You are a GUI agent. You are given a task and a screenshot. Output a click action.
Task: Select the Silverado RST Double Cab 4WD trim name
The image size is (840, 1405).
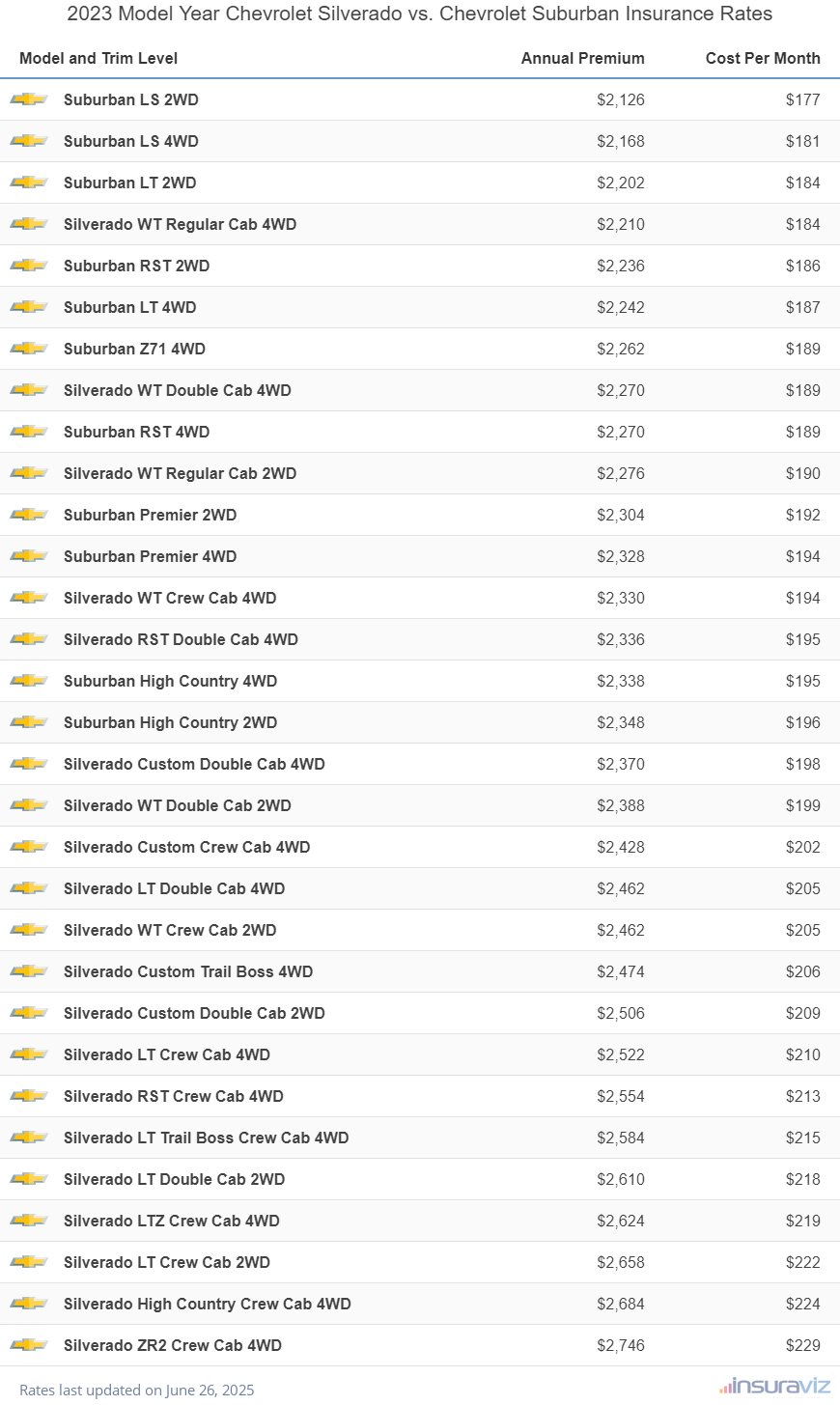click(181, 639)
